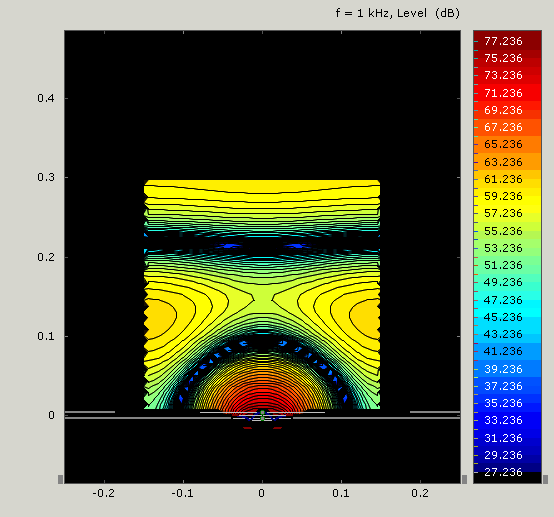This screenshot has height=517, width=554.
Task: Click the plot title "f = 1 kHz, Level (dB)"
Action: [397, 13]
